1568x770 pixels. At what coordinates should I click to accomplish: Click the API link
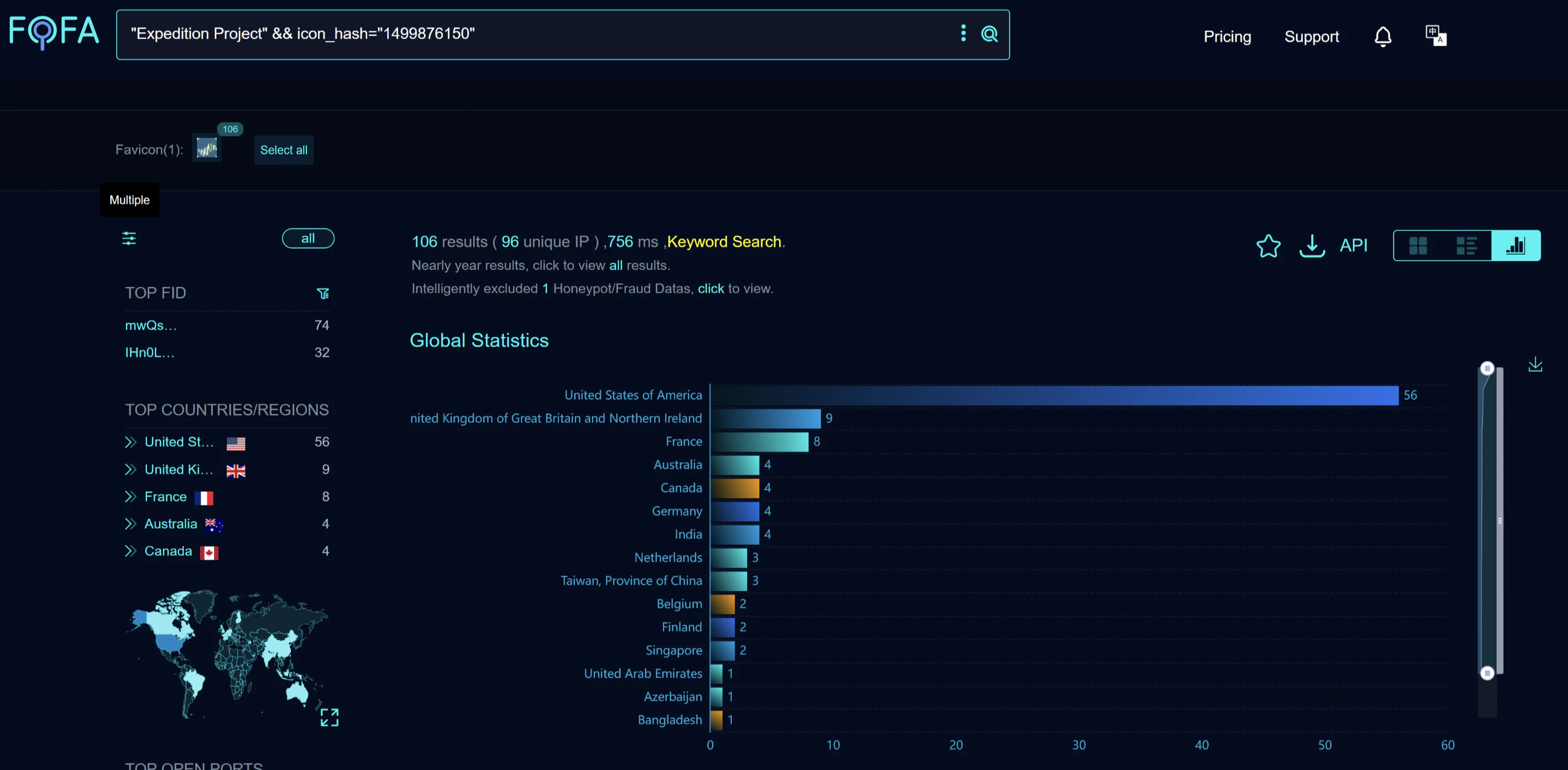(x=1354, y=246)
